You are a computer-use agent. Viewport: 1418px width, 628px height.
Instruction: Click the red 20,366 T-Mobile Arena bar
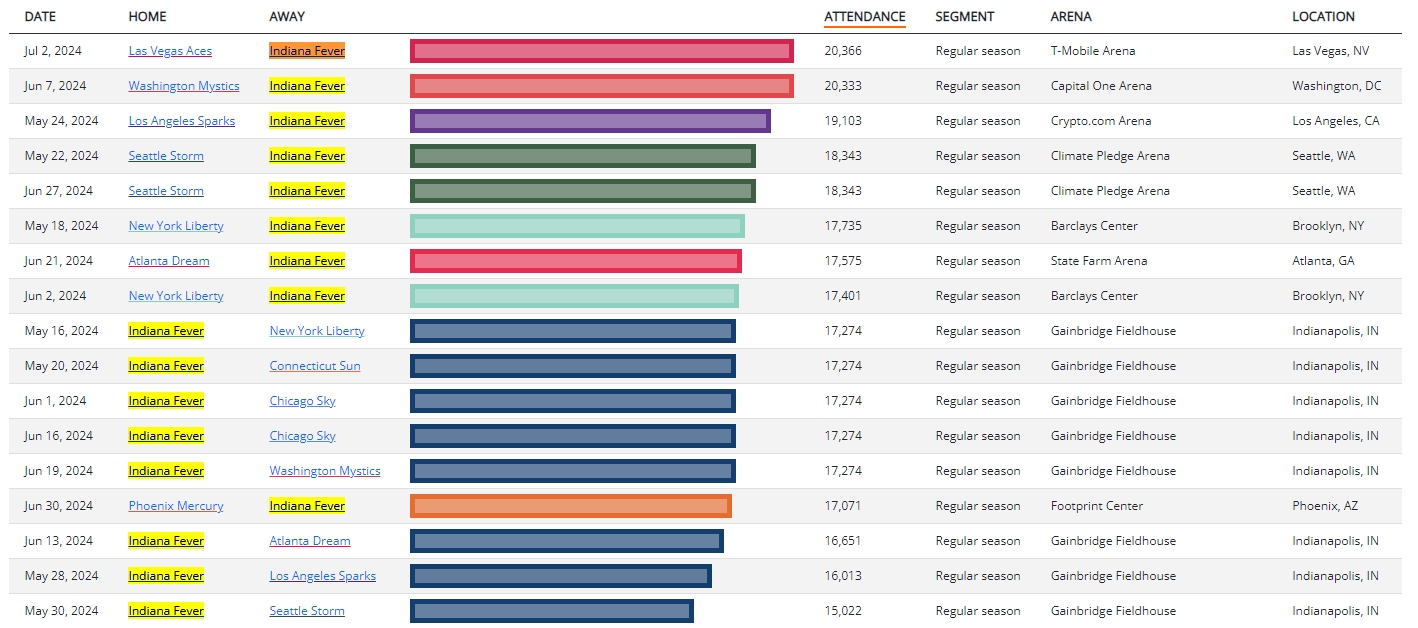pyautogui.click(x=602, y=51)
